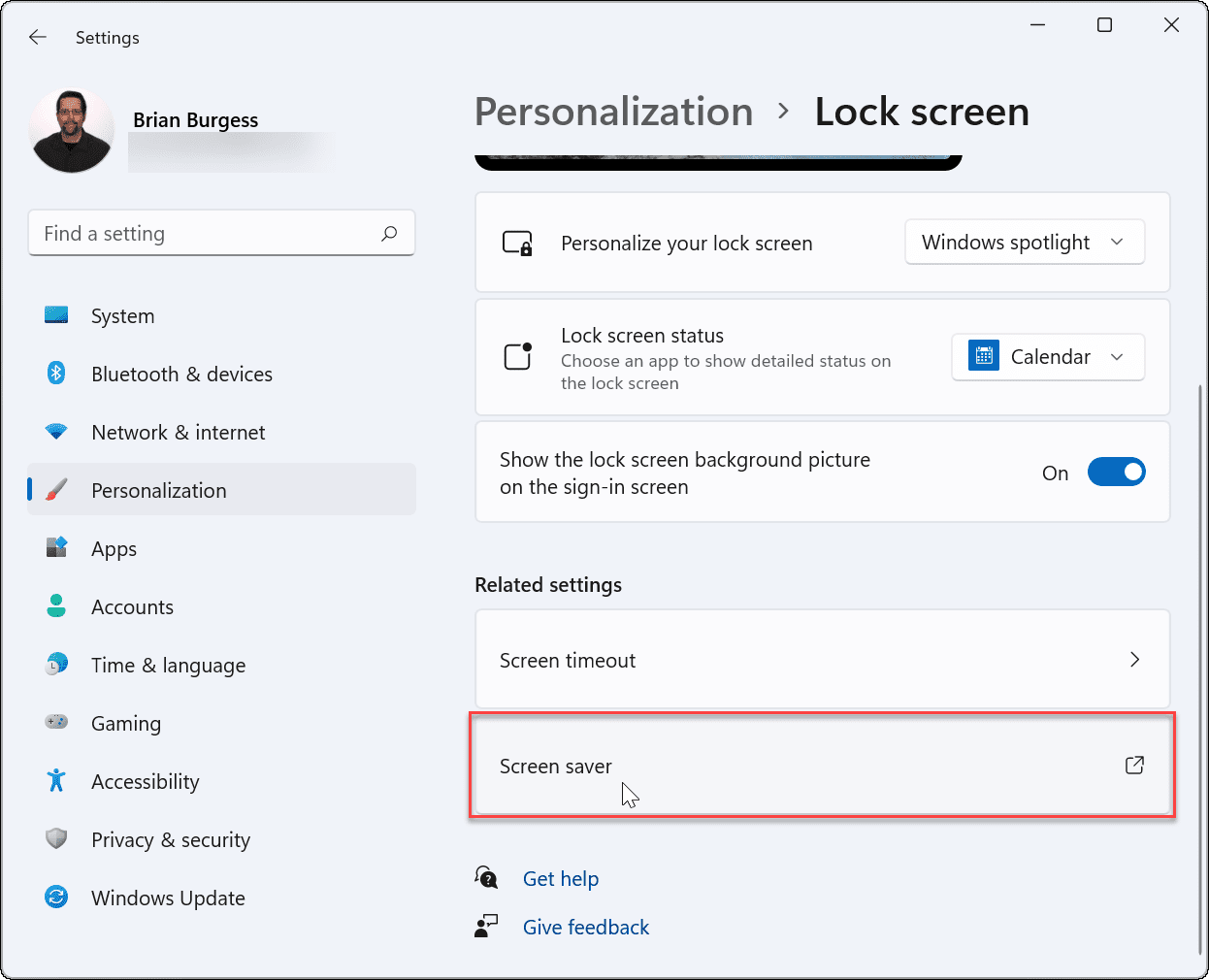This screenshot has width=1209, height=980.
Task: Disable showing lock screen background on sign-in
Action: [1117, 472]
